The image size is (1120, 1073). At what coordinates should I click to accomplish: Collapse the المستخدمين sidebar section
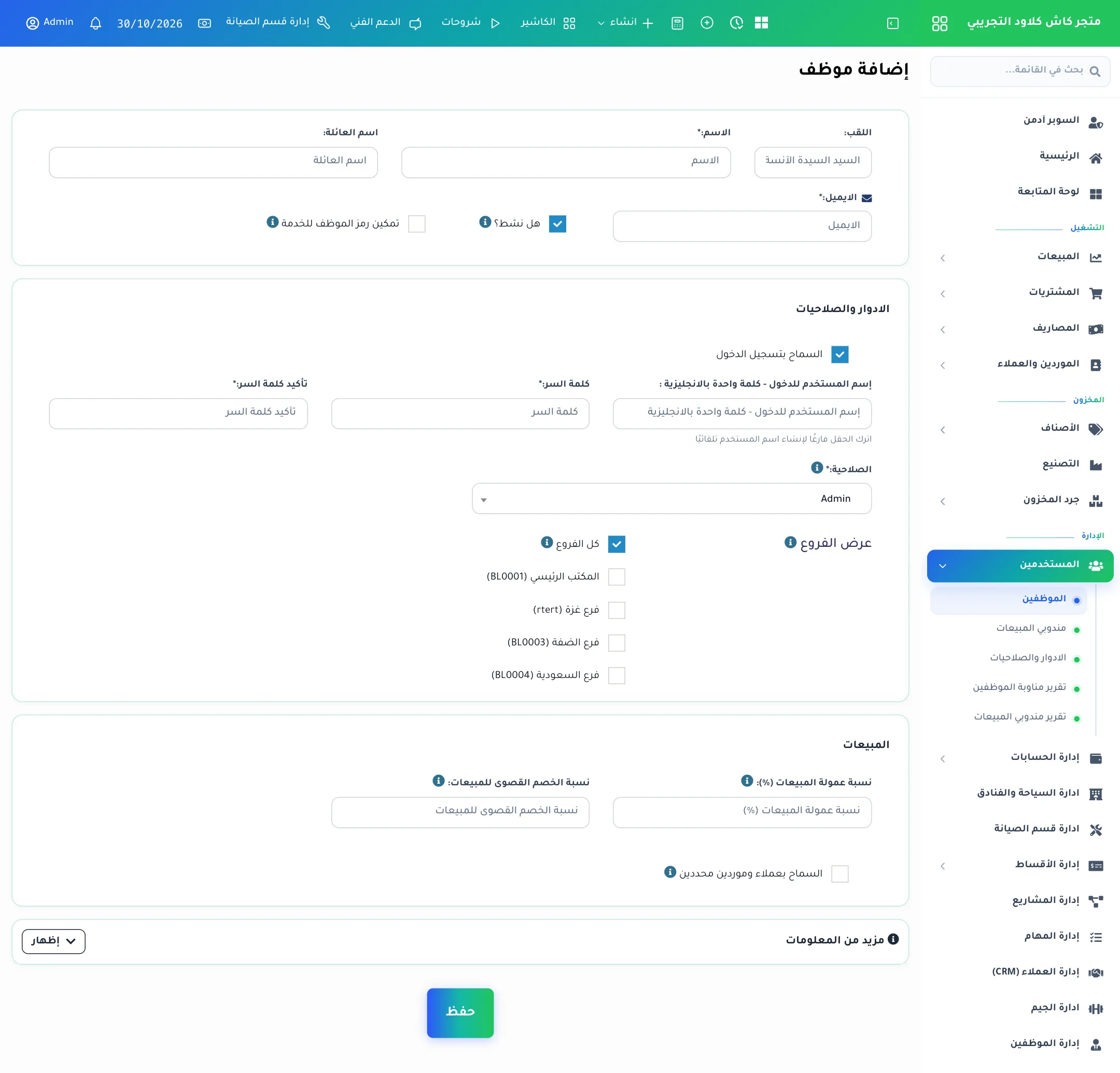(x=1020, y=566)
